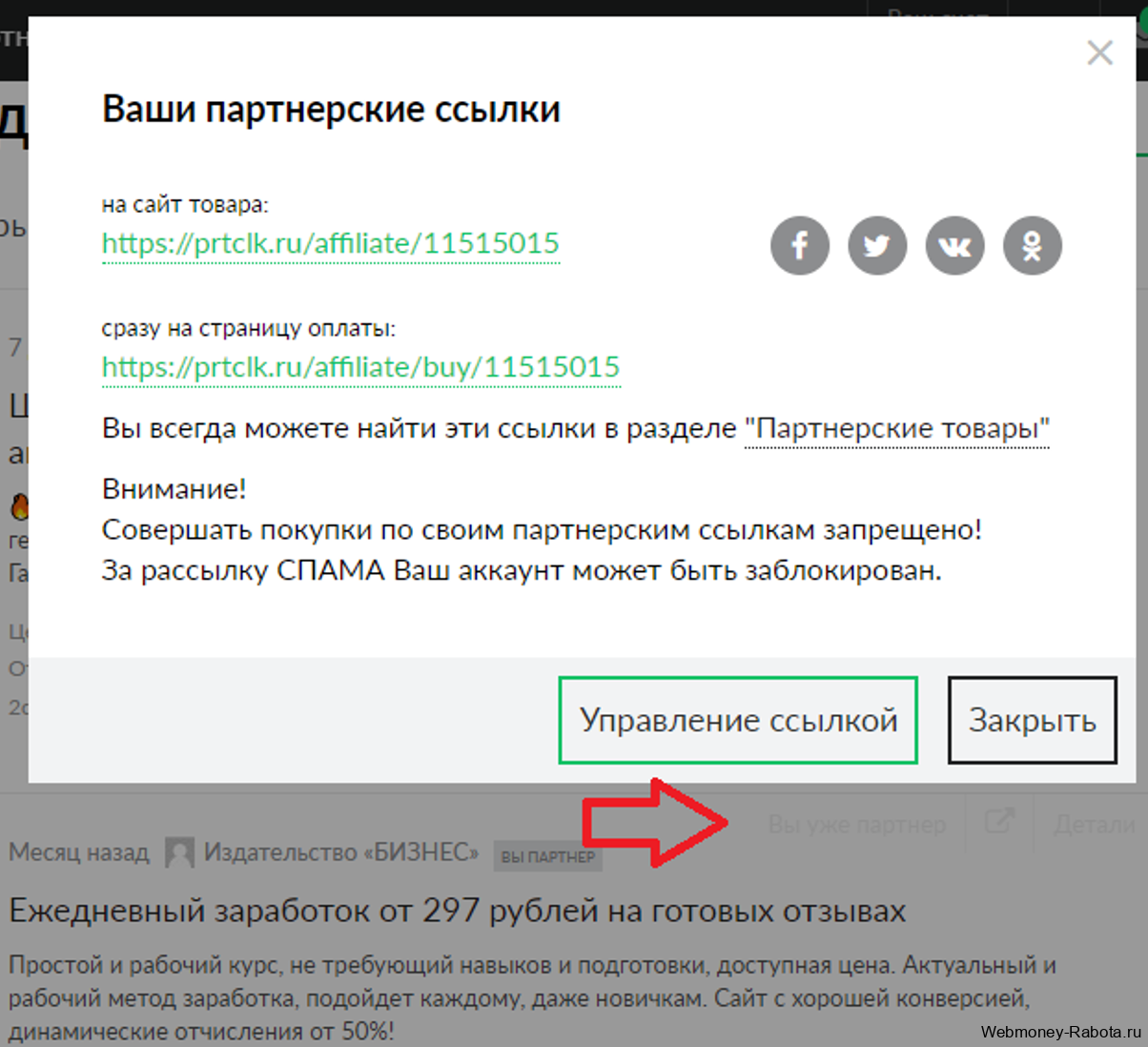Select the "Месяц назад" timestamp text

point(79,852)
